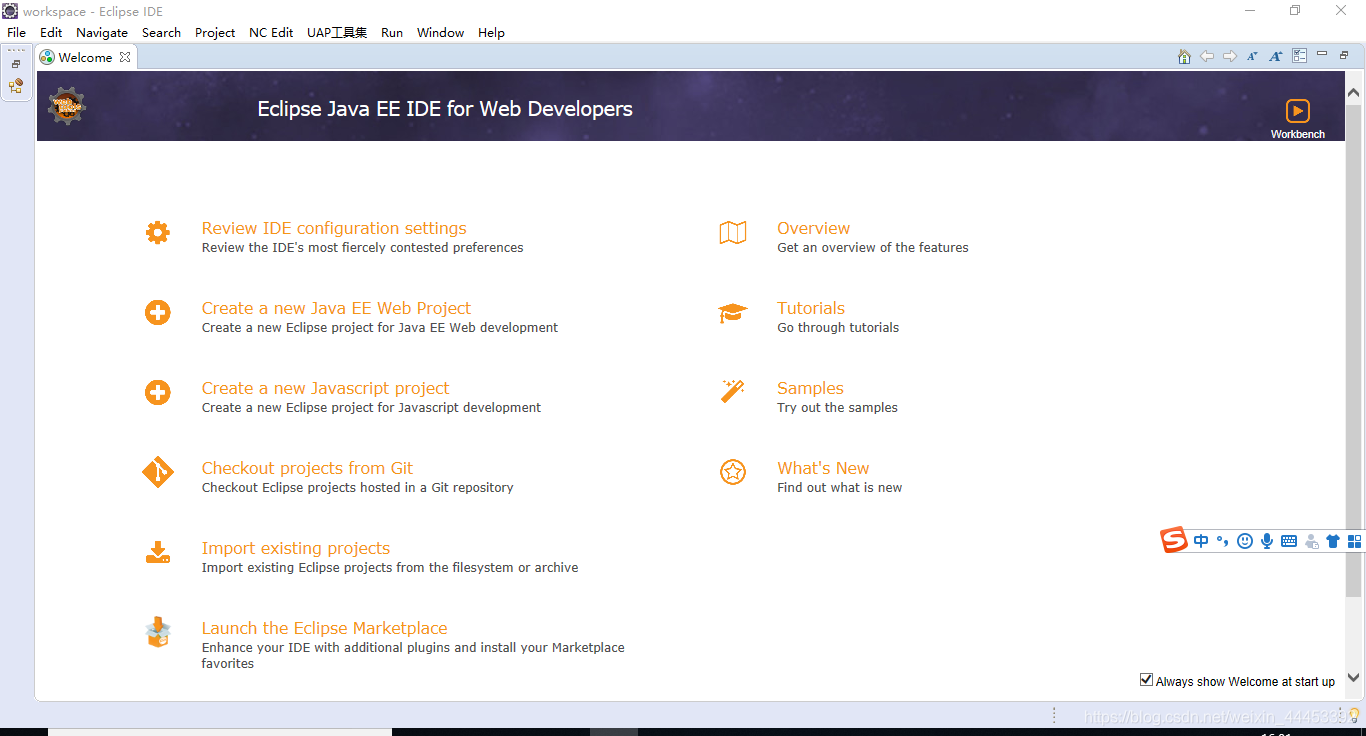Viewport: 1366px width, 736px height.
Task: Click the What's New star icon
Action: click(x=733, y=472)
